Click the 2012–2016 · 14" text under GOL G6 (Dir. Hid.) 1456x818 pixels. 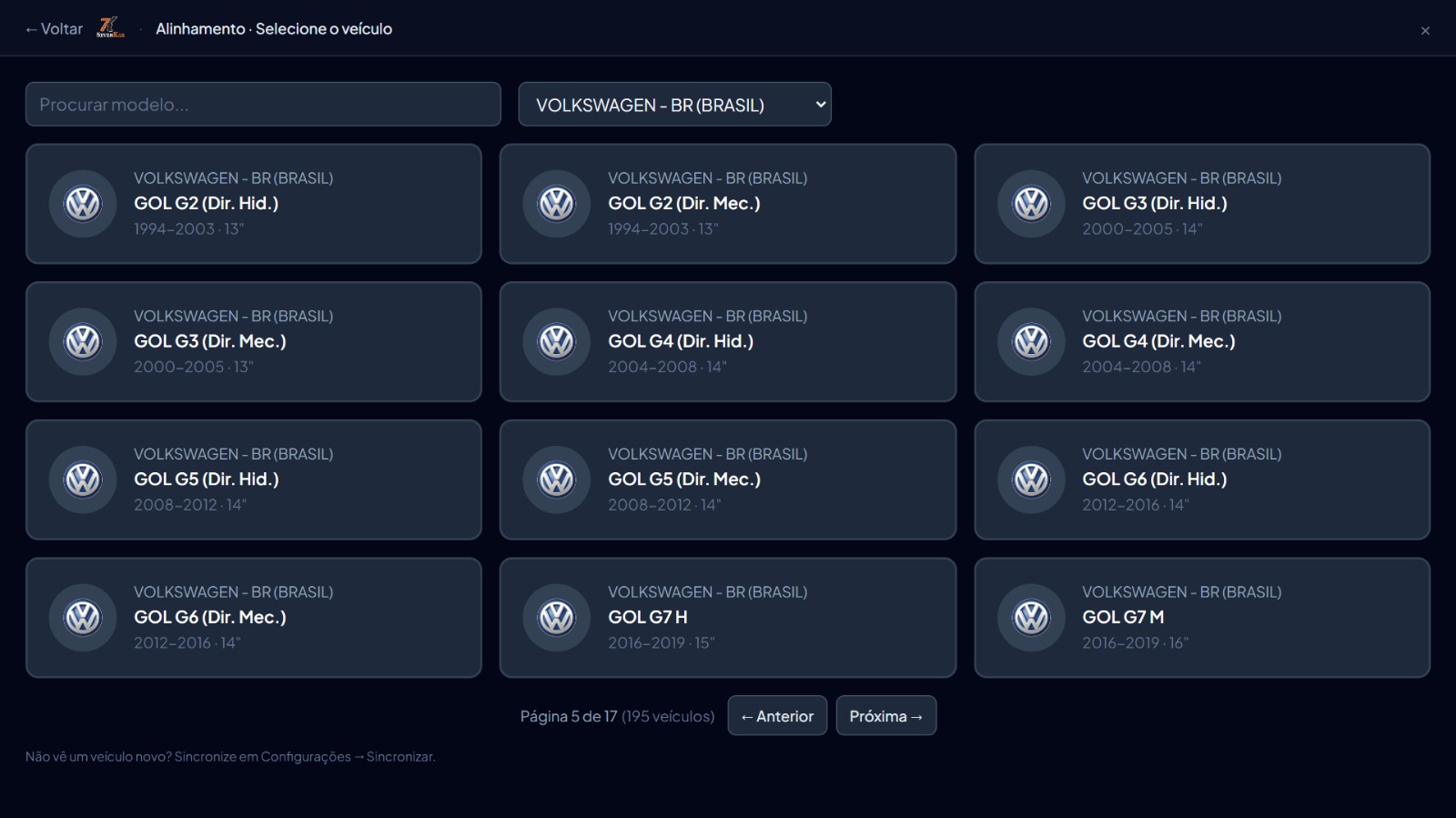[1136, 505]
